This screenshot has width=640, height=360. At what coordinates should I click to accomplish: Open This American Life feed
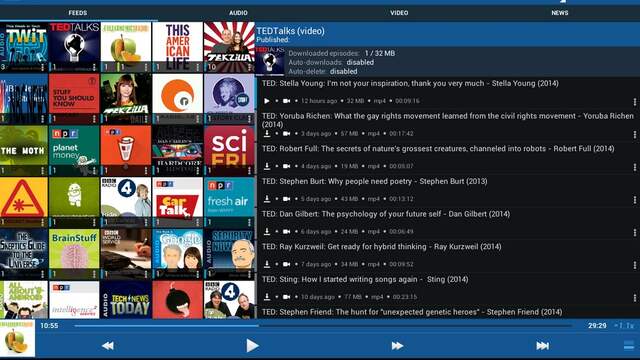pos(177,47)
